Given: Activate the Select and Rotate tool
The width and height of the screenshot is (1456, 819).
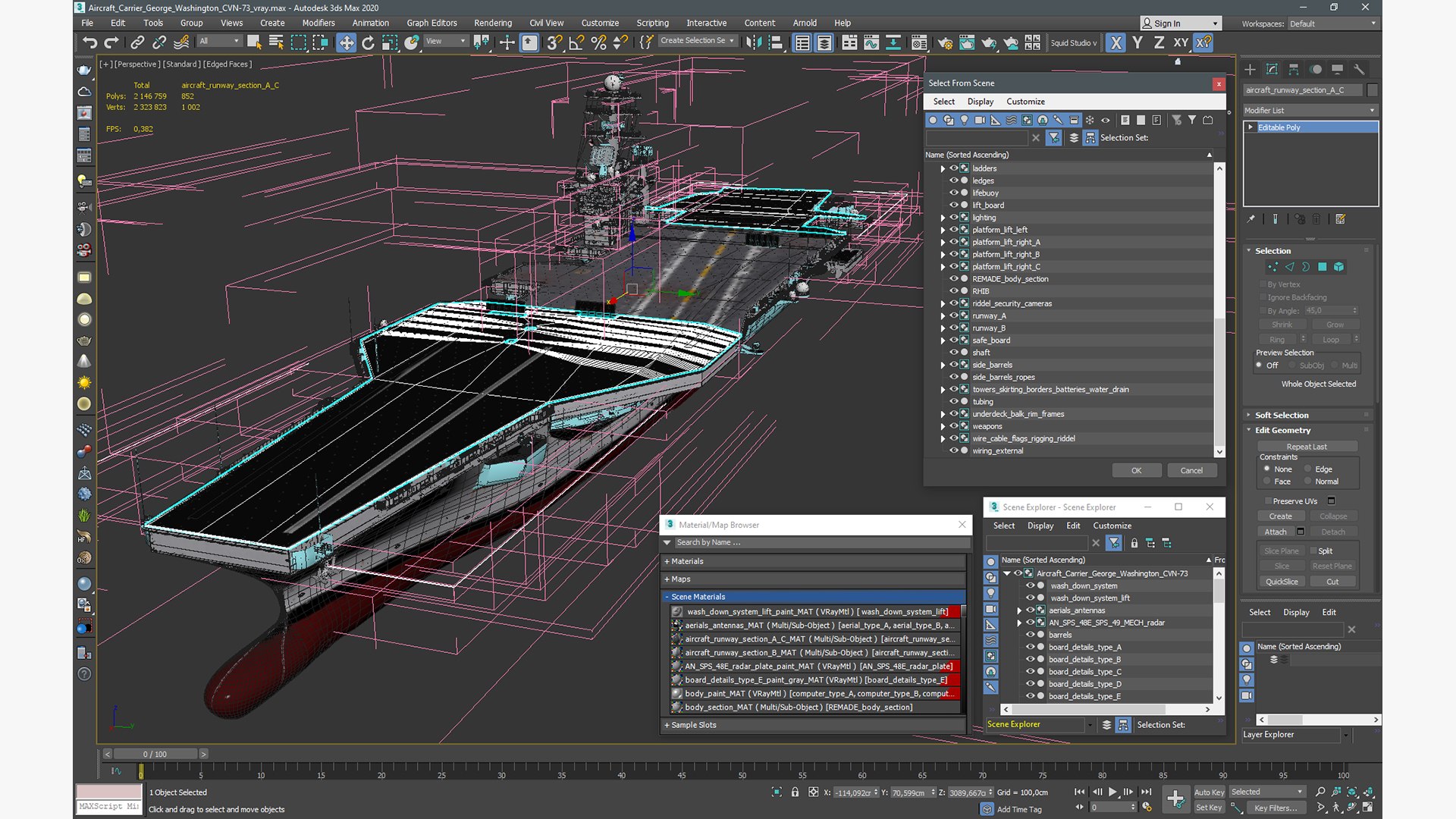Looking at the screenshot, I should click(368, 42).
